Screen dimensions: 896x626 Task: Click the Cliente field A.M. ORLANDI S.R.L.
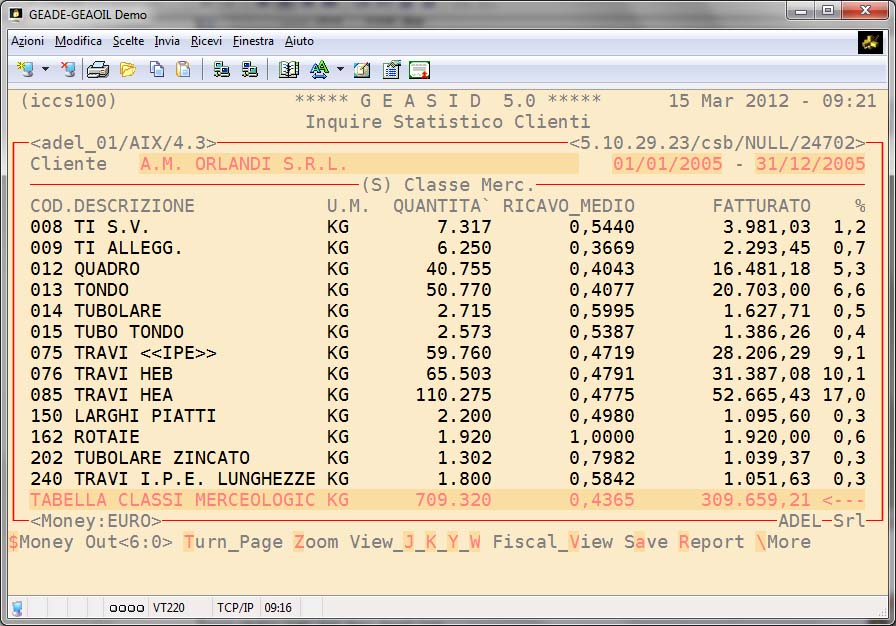coord(243,164)
